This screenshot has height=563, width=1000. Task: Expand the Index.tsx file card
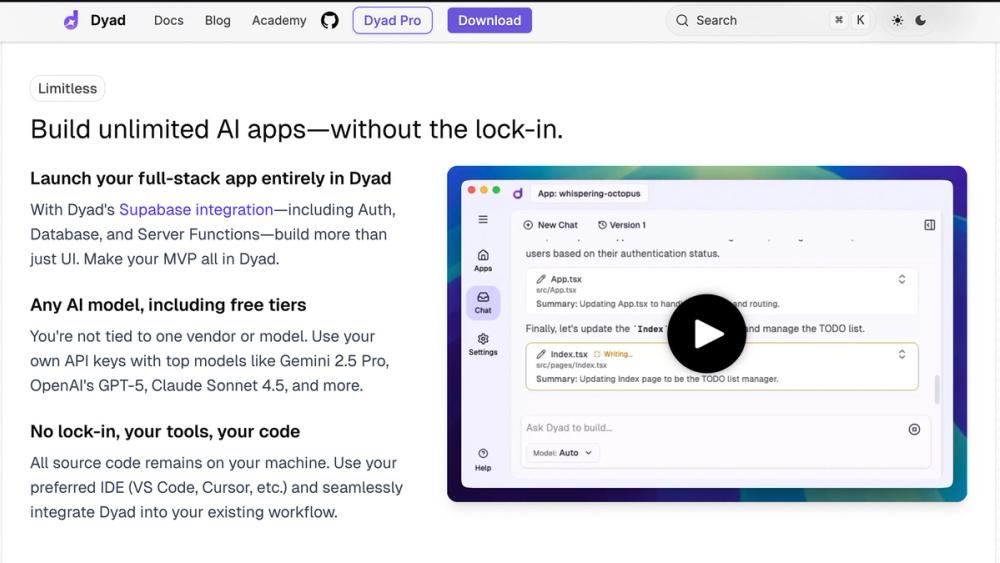click(x=902, y=354)
